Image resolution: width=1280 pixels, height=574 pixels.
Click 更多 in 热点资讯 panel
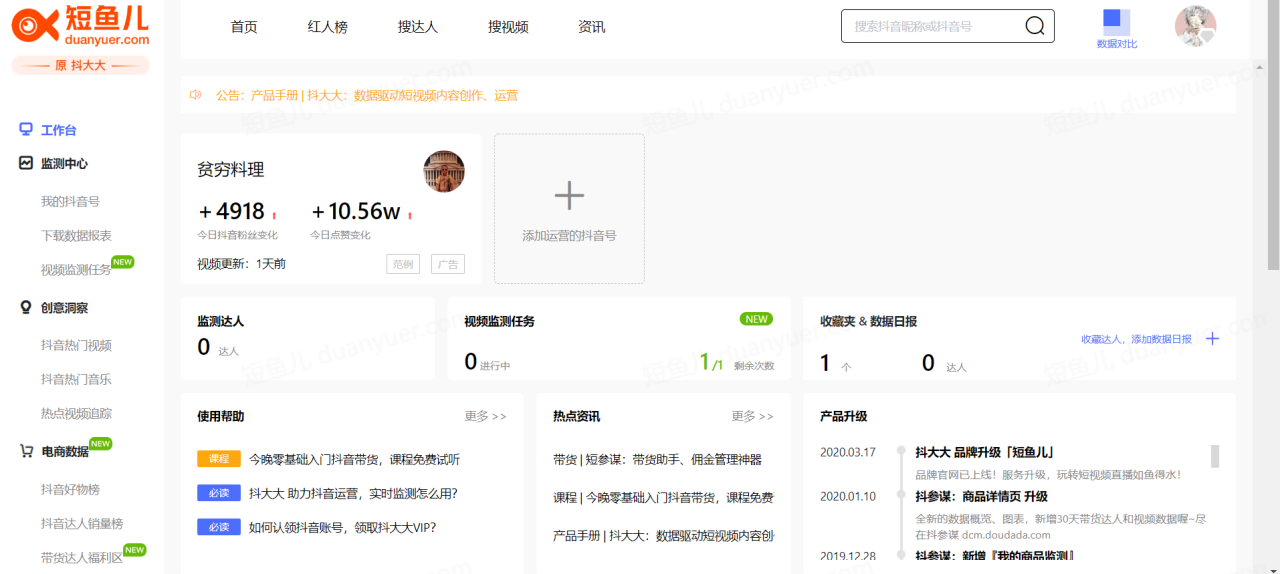(752, 416)
